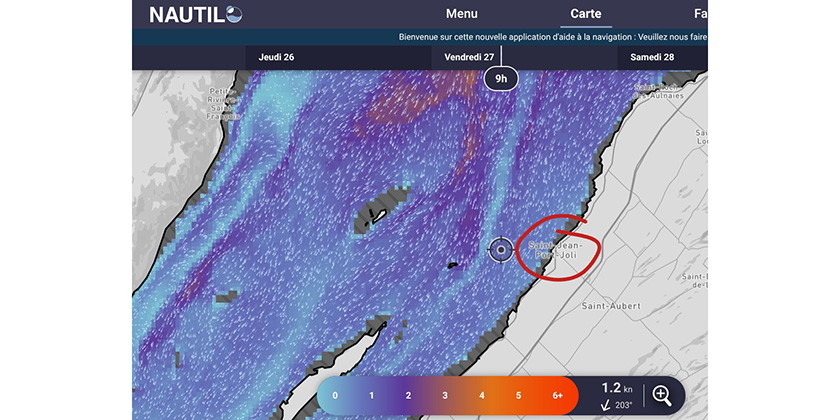
Task: Select Vendredi 27 in the date bar
Action: click(x=469, y=57)
